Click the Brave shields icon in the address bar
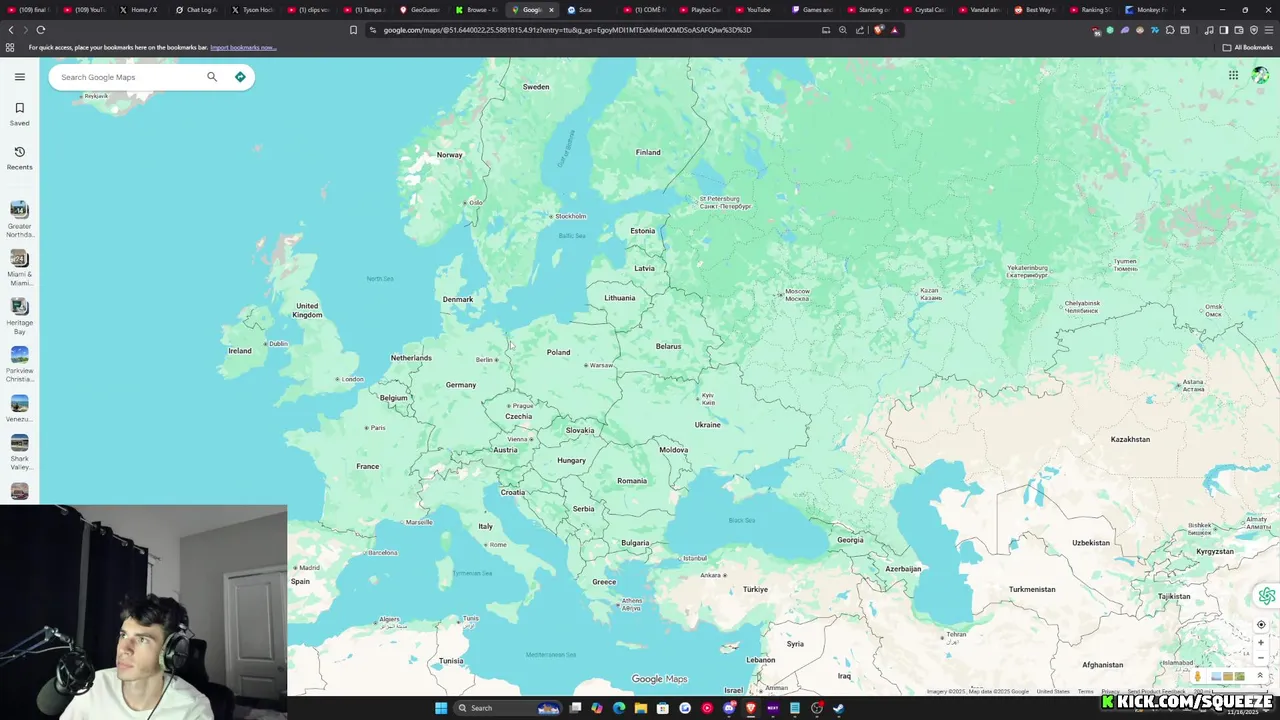This screenshot has height=720, width=1280. click(x=879, y=30)
